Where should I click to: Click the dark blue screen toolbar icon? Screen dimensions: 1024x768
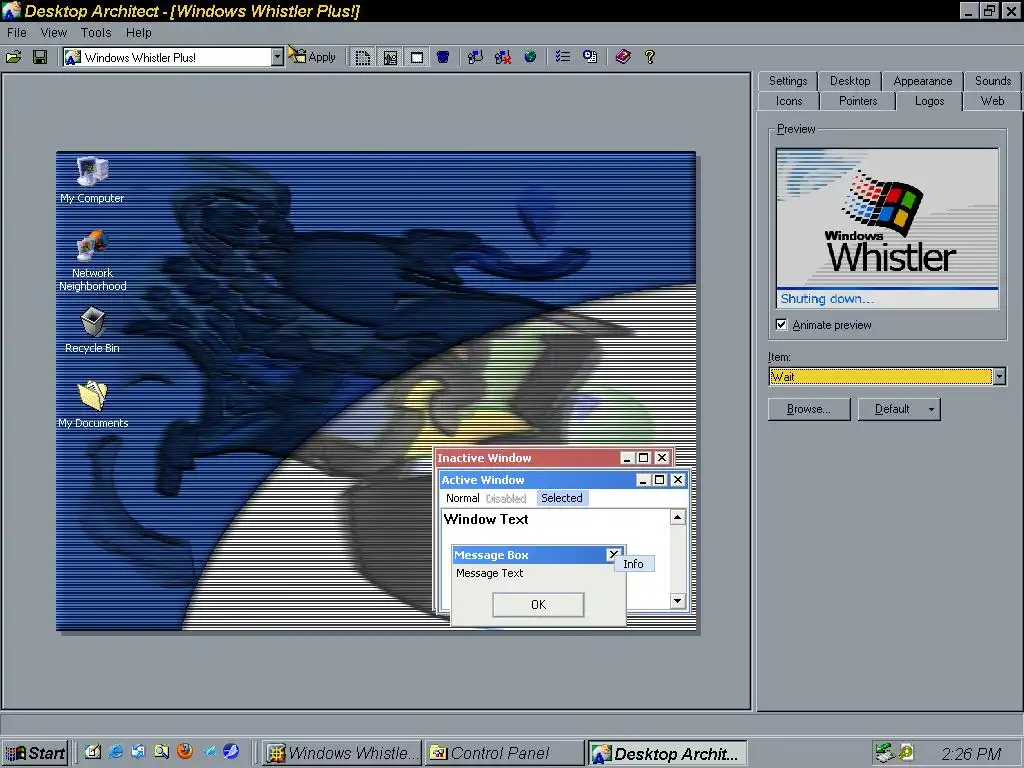pyautogui.click(x=443, y=57)
